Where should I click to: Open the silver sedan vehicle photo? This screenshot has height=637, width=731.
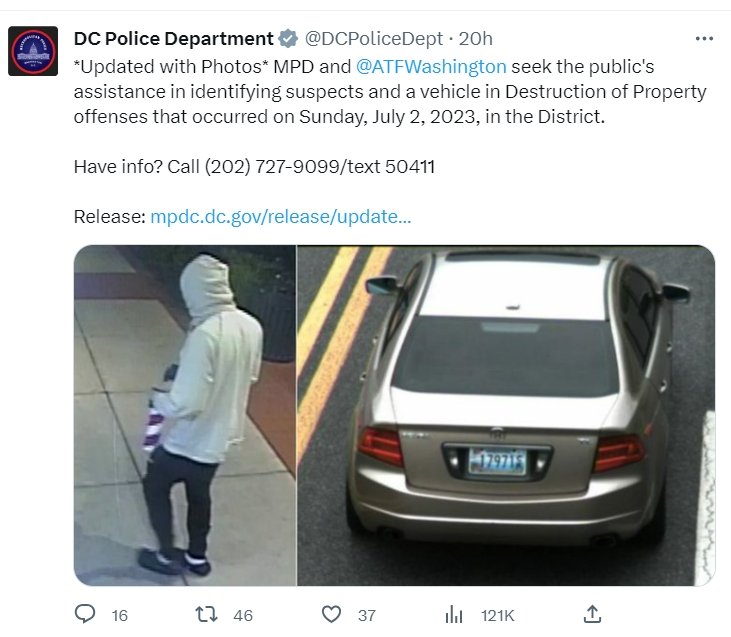506,415
